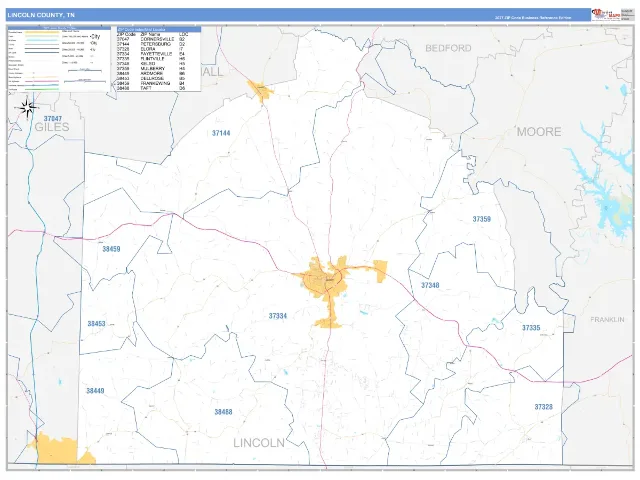Click the 37348 ZIP label on the map
The width and height of the screenshot is (640, 480).
pos(430,285)
